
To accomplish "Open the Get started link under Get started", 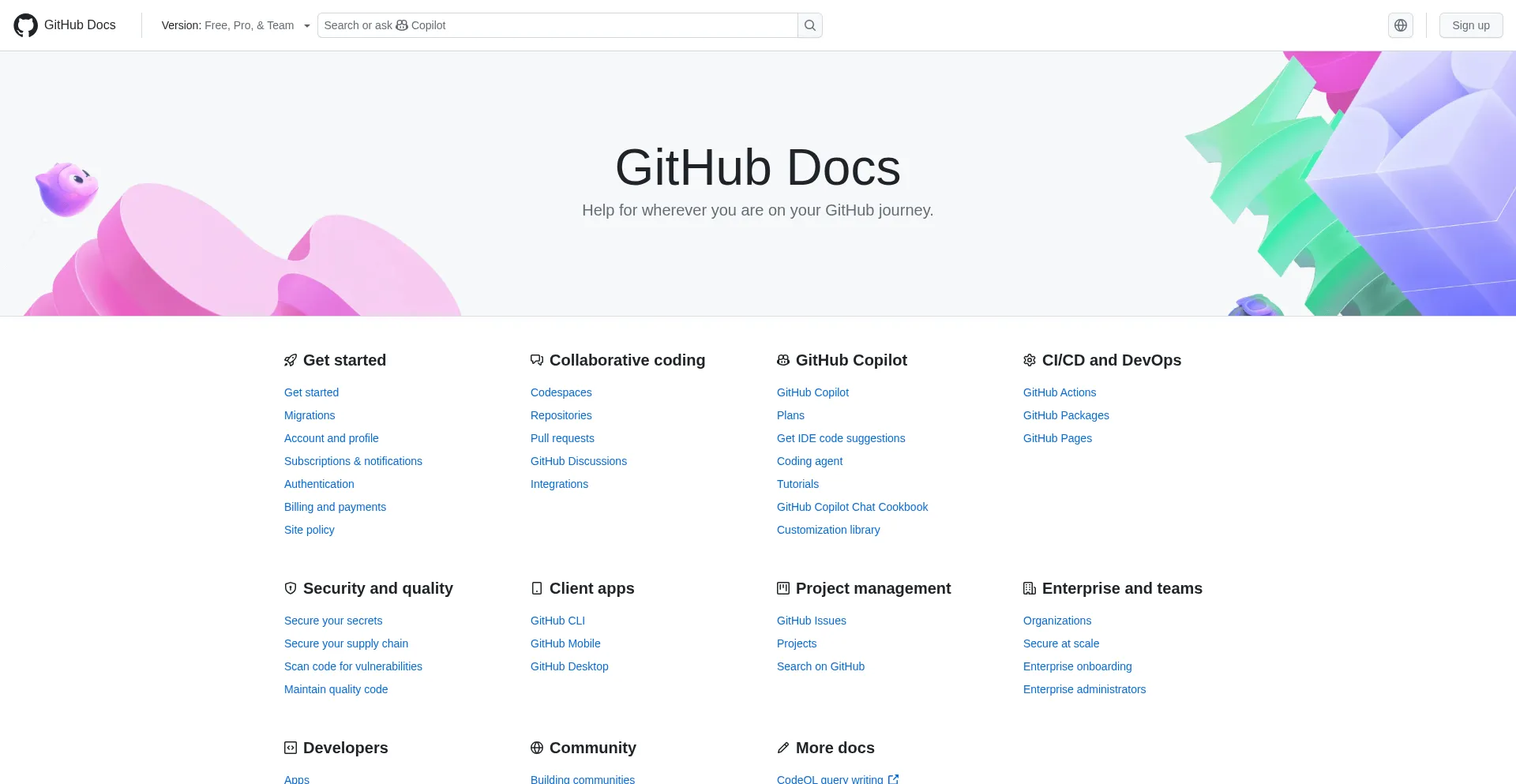I will [x=311, y=392].
